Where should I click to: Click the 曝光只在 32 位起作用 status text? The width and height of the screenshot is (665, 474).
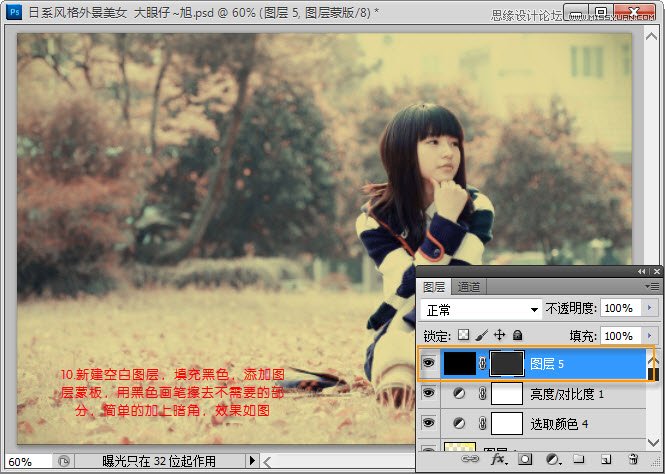(159, 461)
